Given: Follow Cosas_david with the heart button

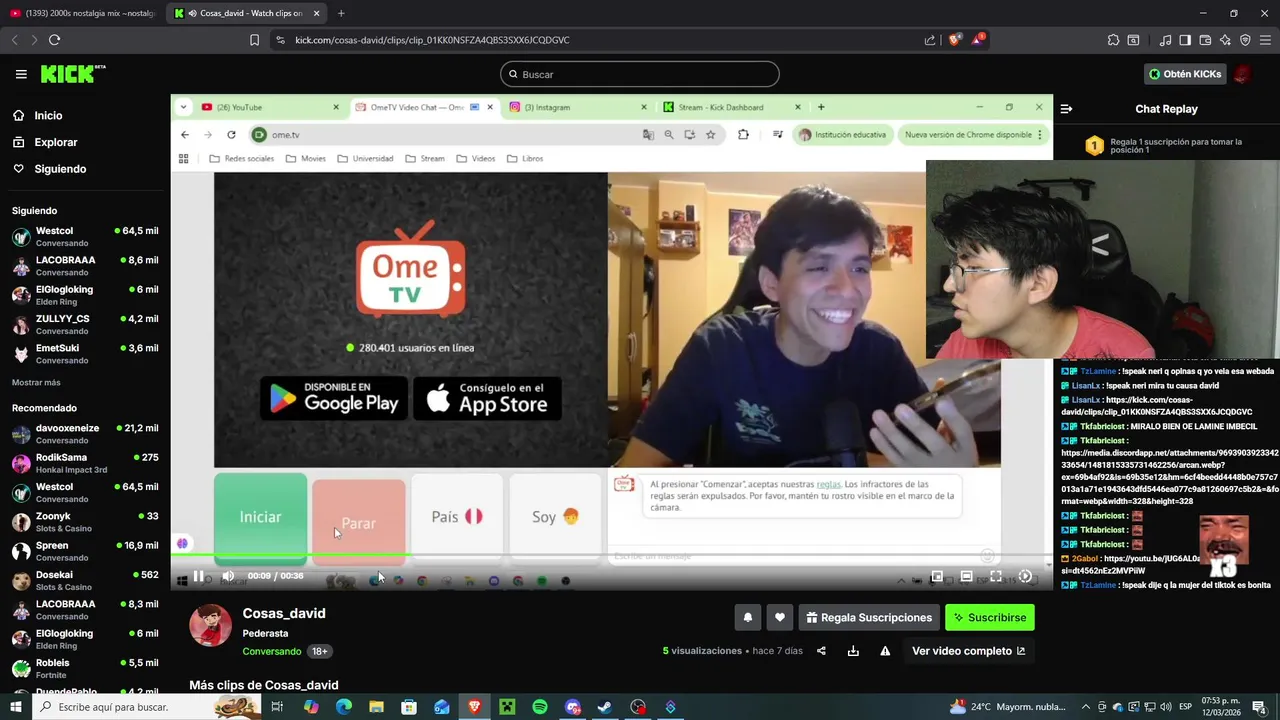Looking at the screenshot, I should tap(780, 618).
